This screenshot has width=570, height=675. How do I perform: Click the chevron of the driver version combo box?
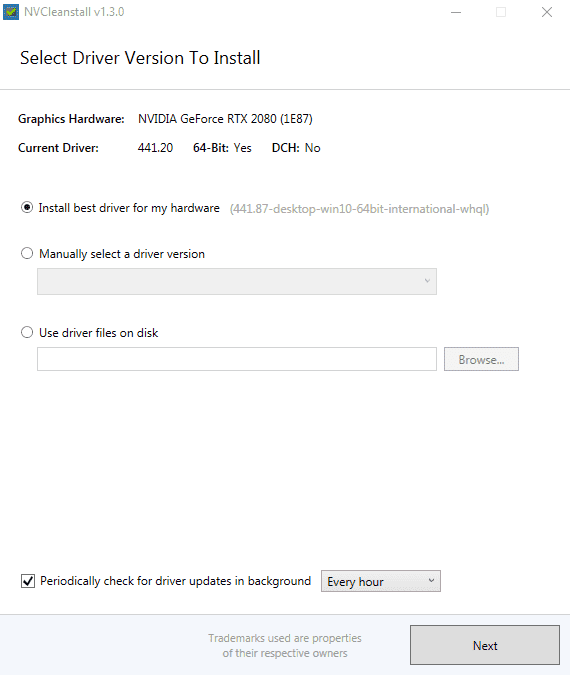pyautogui.click(x=427, y=281)
